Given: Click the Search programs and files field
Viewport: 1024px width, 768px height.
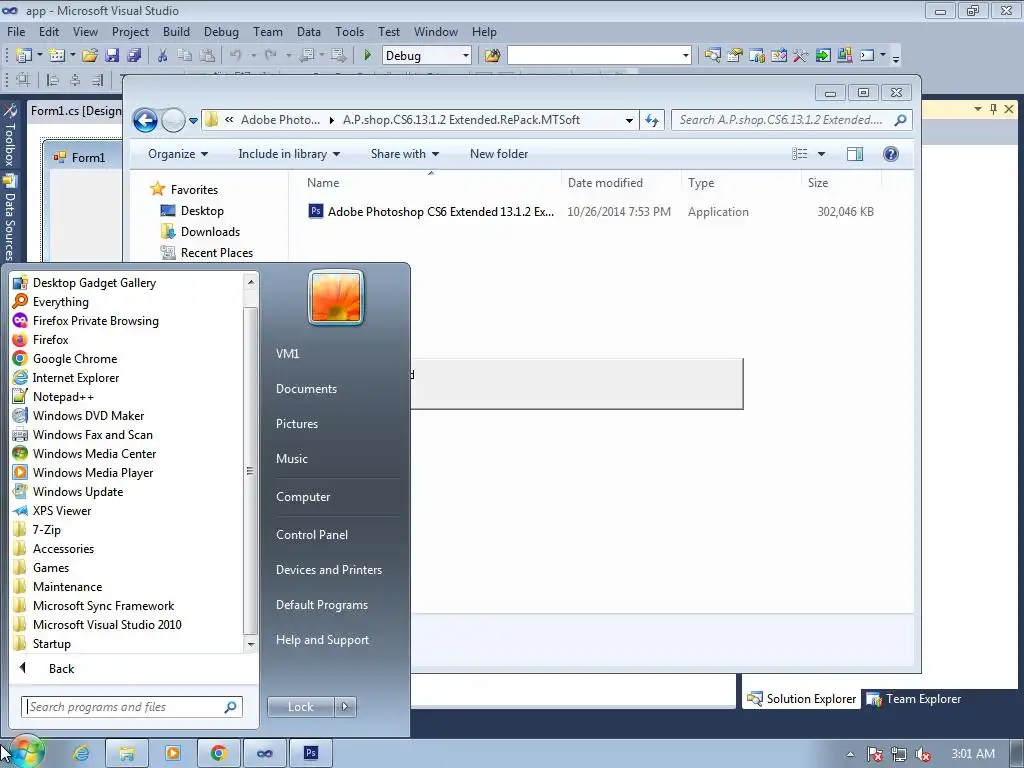Looking at the screenshot, I should click(x=132, y=707).
